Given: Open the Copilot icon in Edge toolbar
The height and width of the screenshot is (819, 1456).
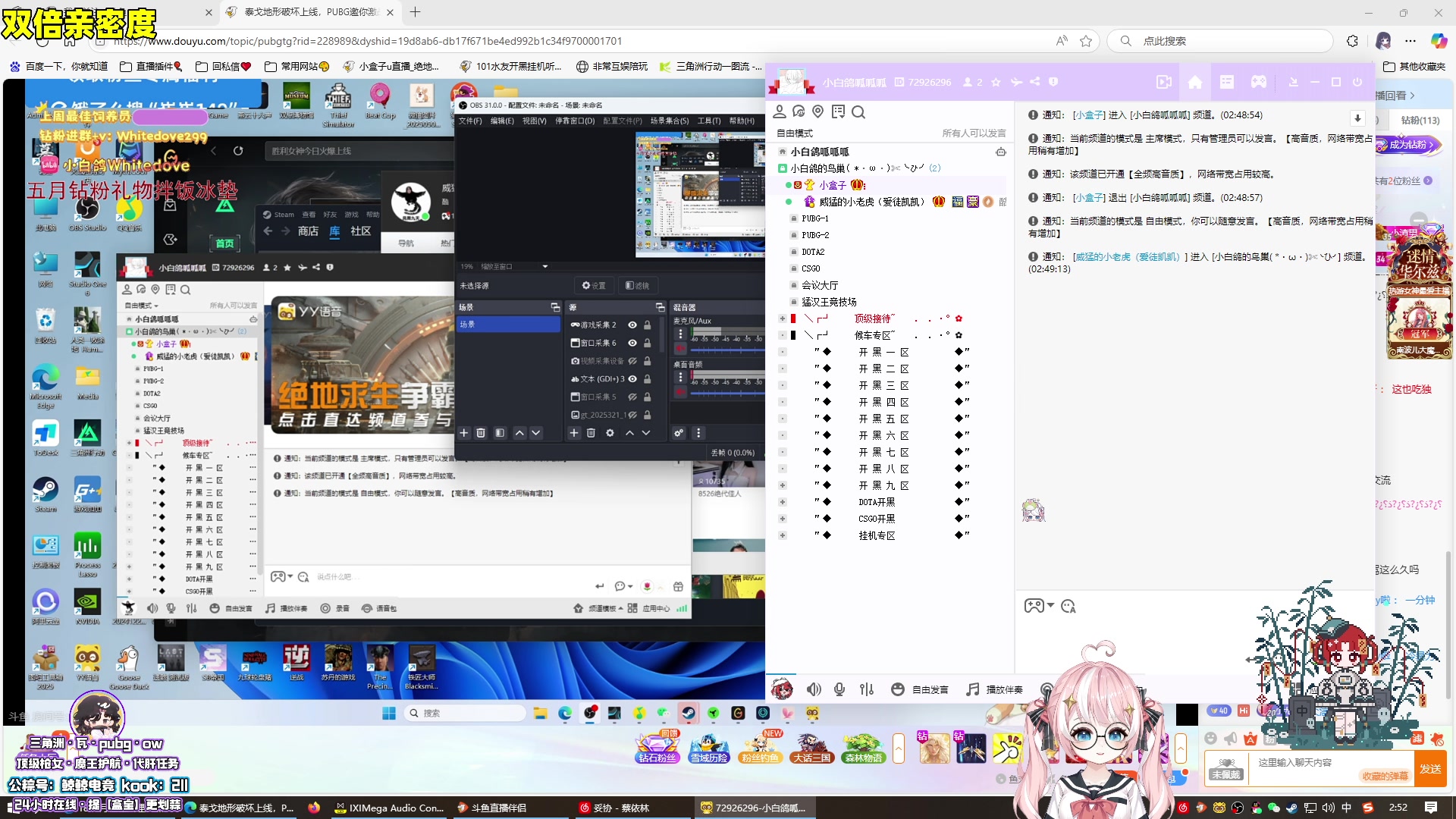Looking at the screenshot, I should [x=1439, y=41].
